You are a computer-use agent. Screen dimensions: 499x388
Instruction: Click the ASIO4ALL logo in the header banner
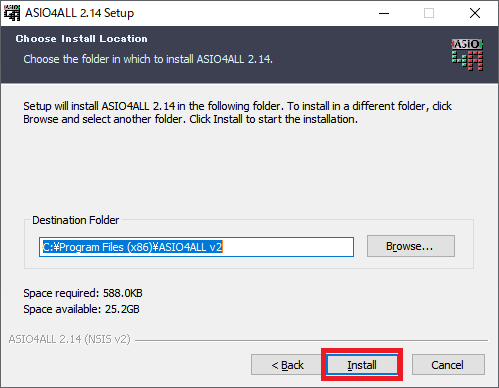(x=467, y=55)
